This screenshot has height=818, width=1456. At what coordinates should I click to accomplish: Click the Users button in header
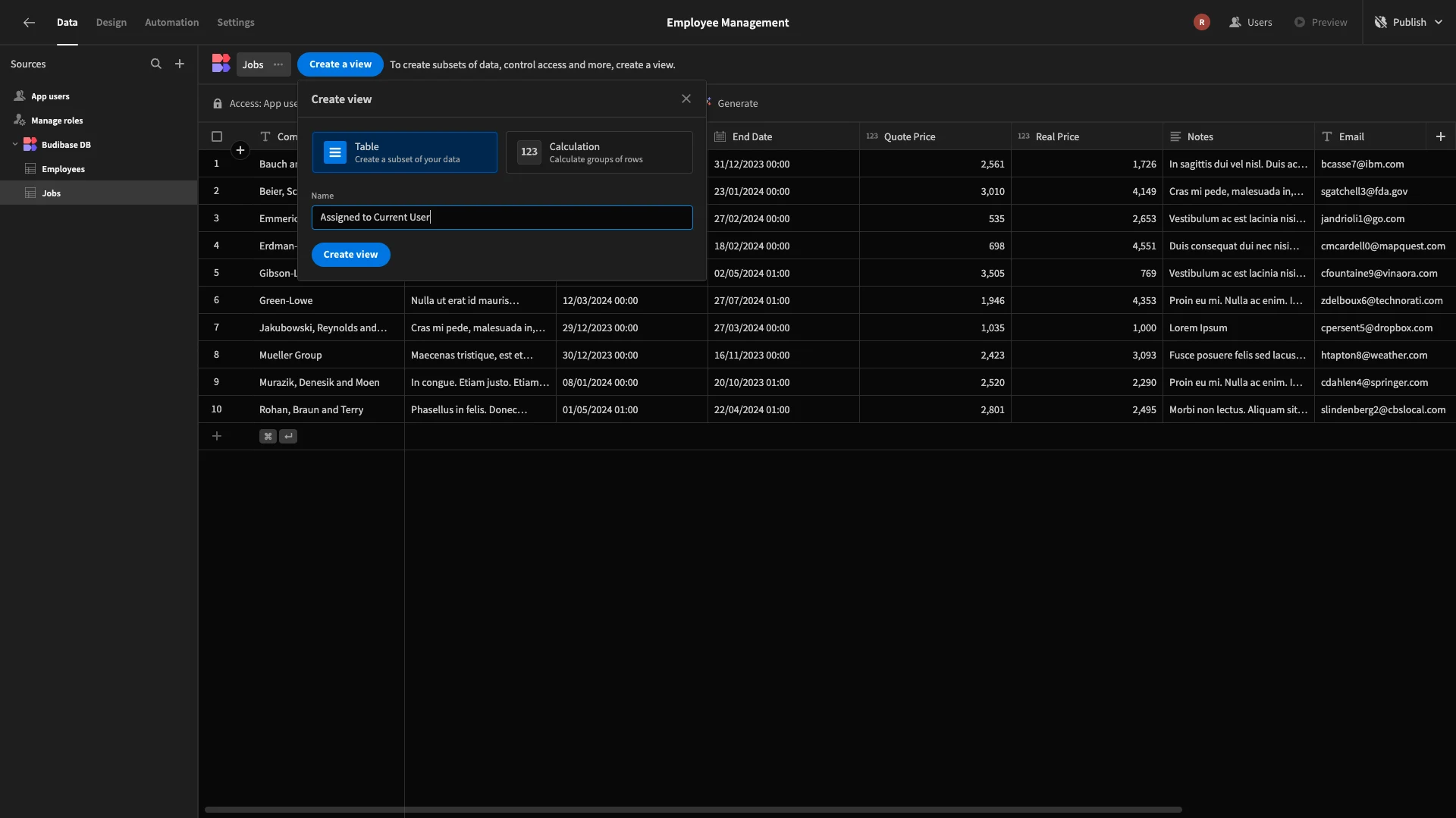pyautogui.click(x=1250, y=23)
